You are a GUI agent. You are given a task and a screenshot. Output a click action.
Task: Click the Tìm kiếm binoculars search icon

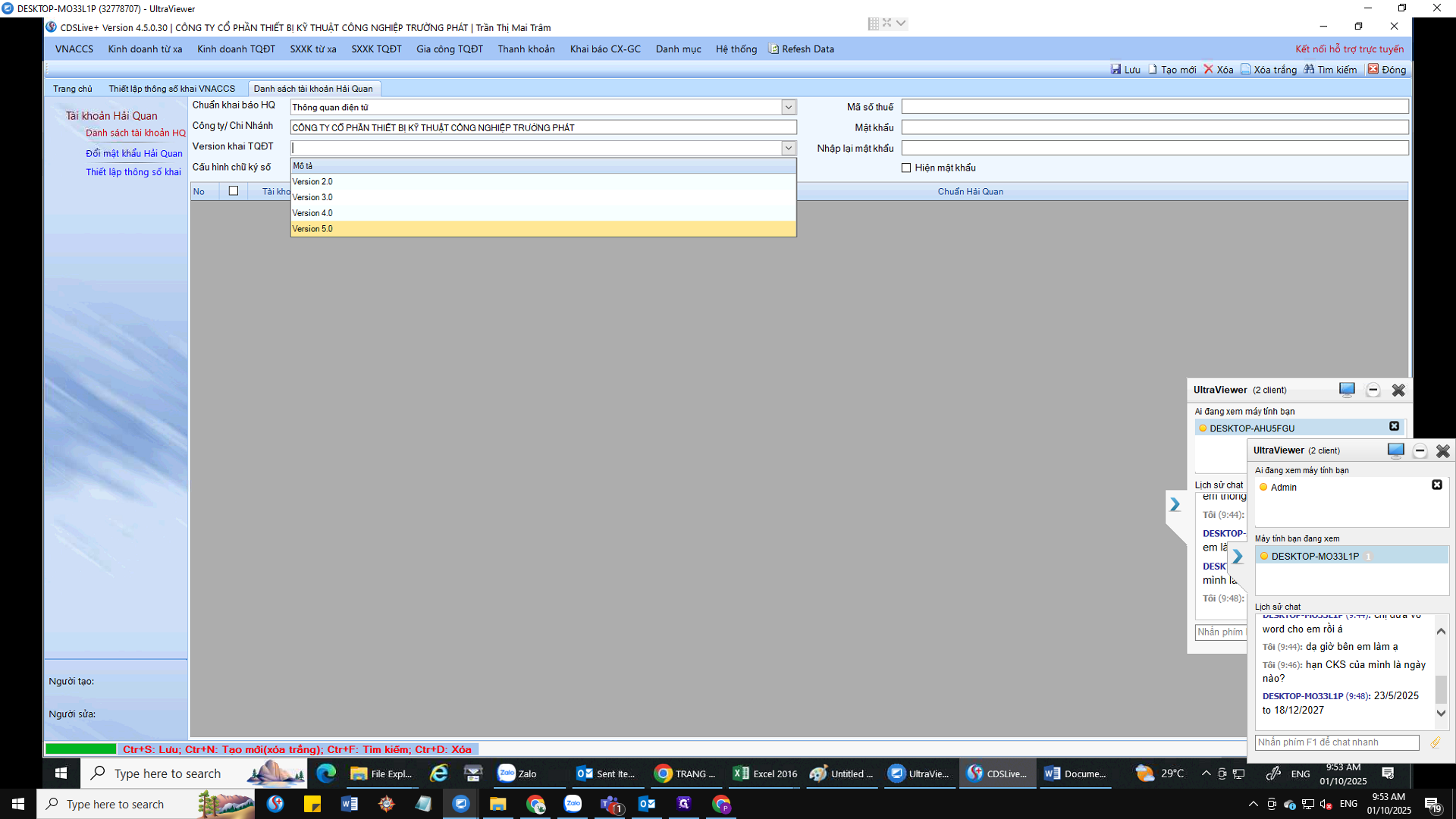click(1309, 69)
